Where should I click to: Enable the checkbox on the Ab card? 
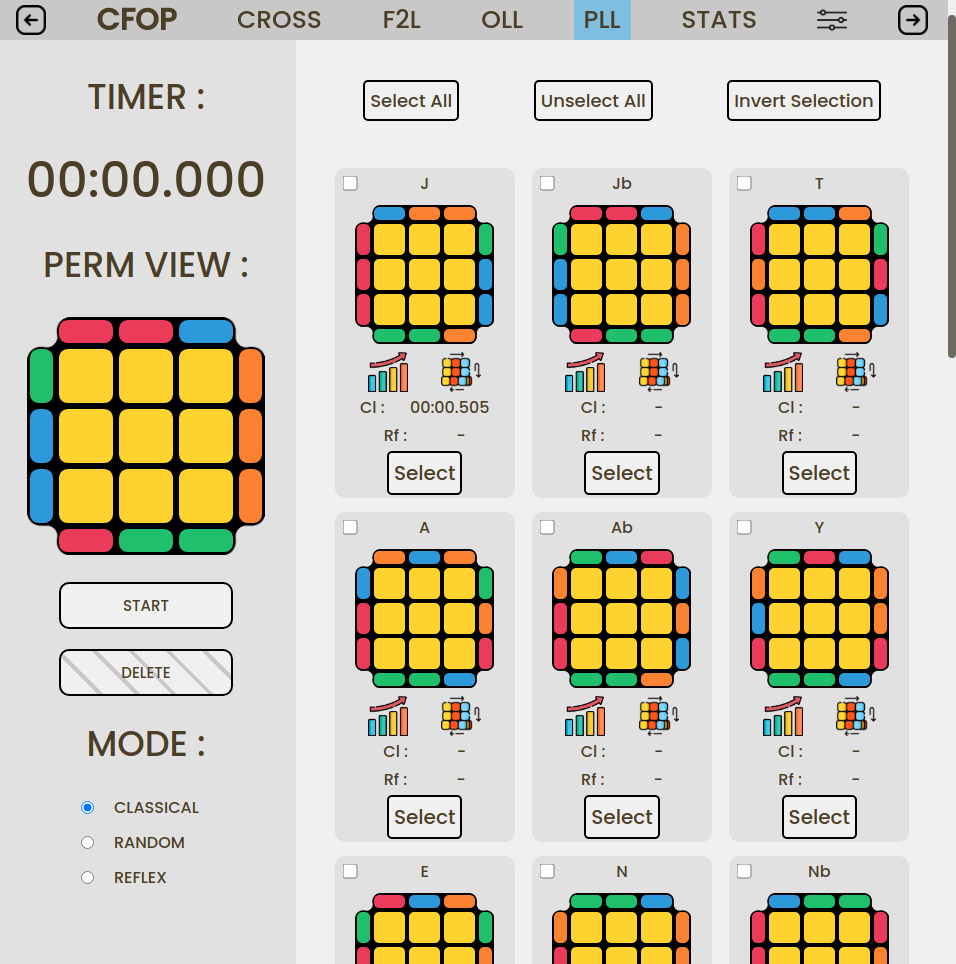click(x=547, y=527)
